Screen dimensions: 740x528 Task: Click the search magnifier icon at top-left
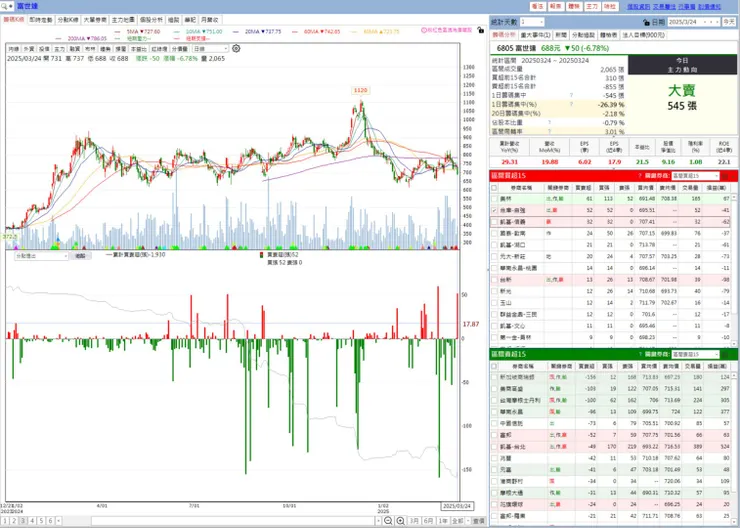4,6
